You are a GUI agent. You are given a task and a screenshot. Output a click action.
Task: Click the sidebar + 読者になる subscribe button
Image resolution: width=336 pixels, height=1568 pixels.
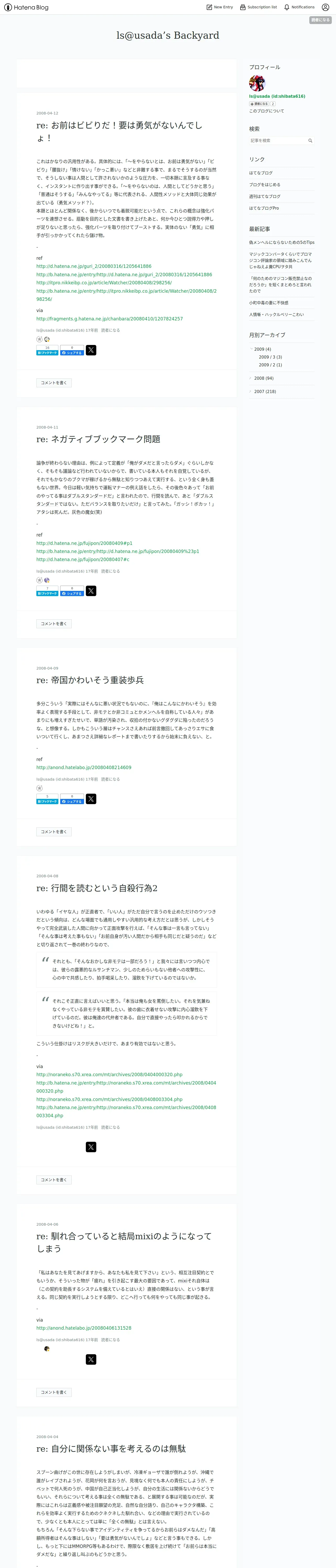pyautogui.click(x=259, y=104)
